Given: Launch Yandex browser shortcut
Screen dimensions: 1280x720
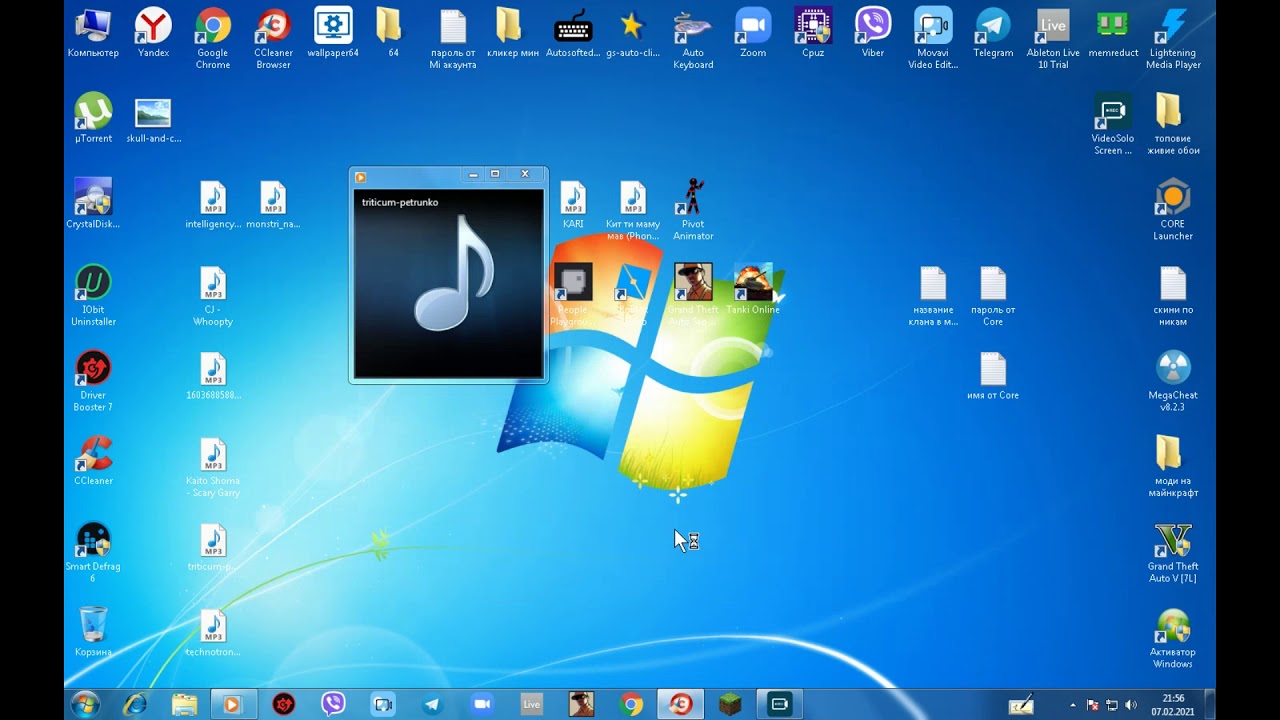Looking at the screenshot, I should point(153,33).
